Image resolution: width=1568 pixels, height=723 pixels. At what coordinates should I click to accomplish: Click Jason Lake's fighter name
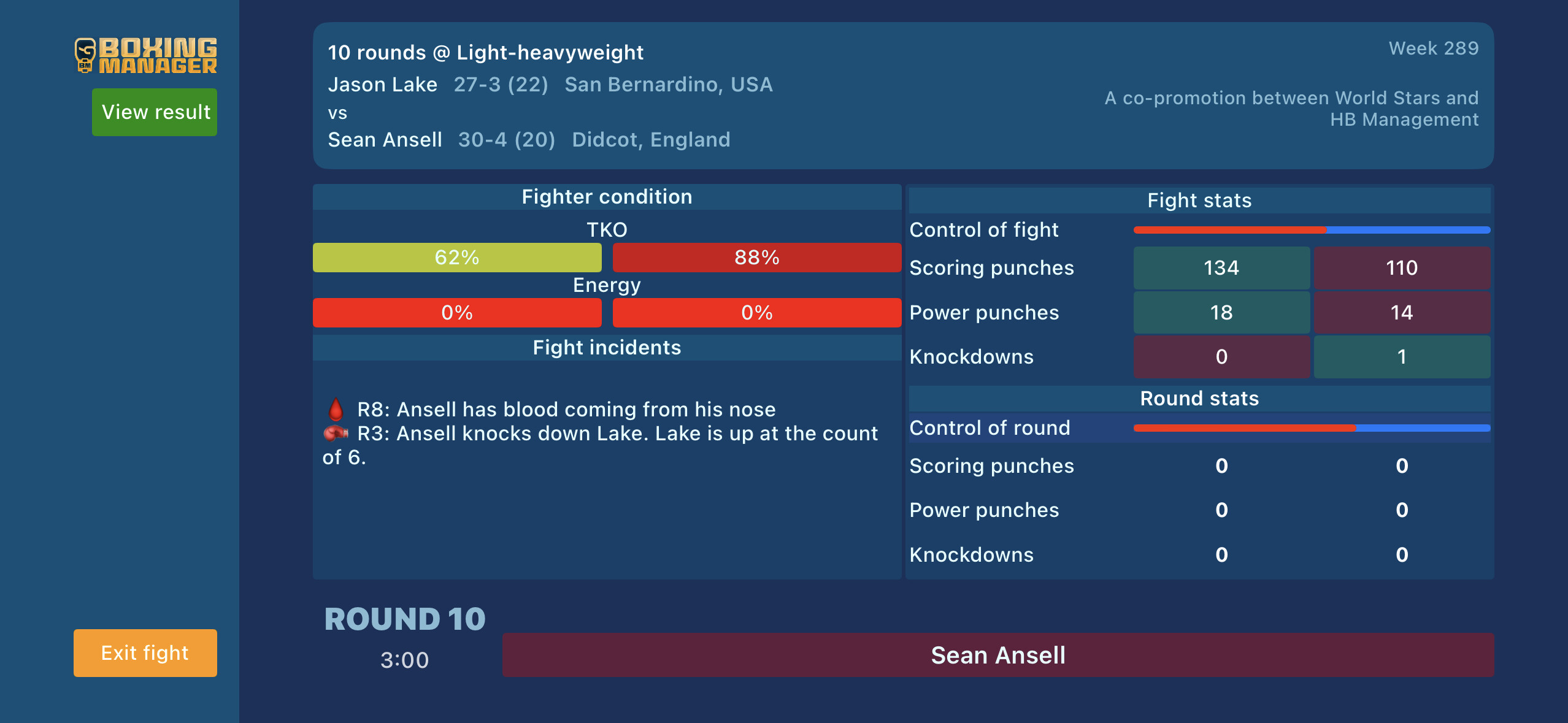pyautogui.click(x=383, y=85)
